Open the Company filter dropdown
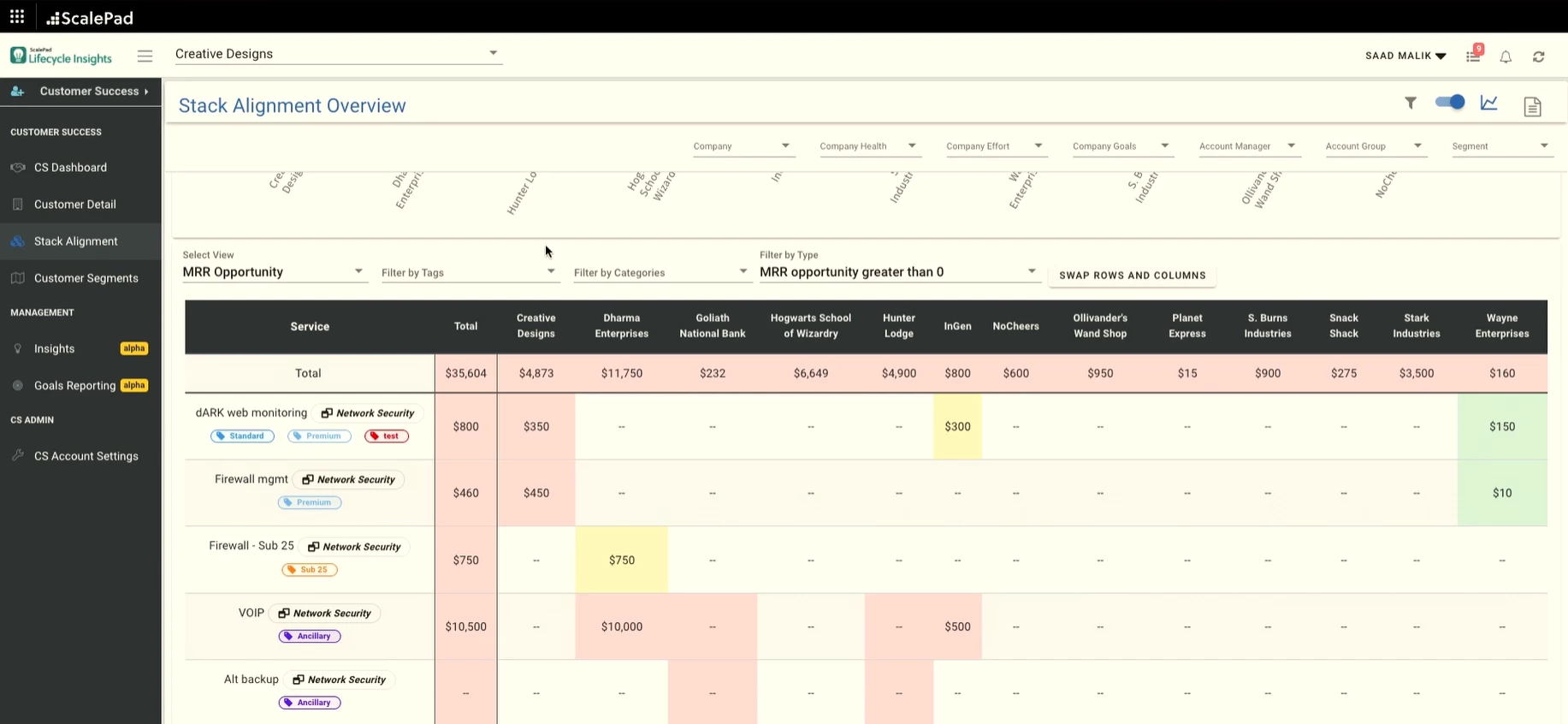The width and height of the screenshot is (1568, 724). (x=743, y=146)
